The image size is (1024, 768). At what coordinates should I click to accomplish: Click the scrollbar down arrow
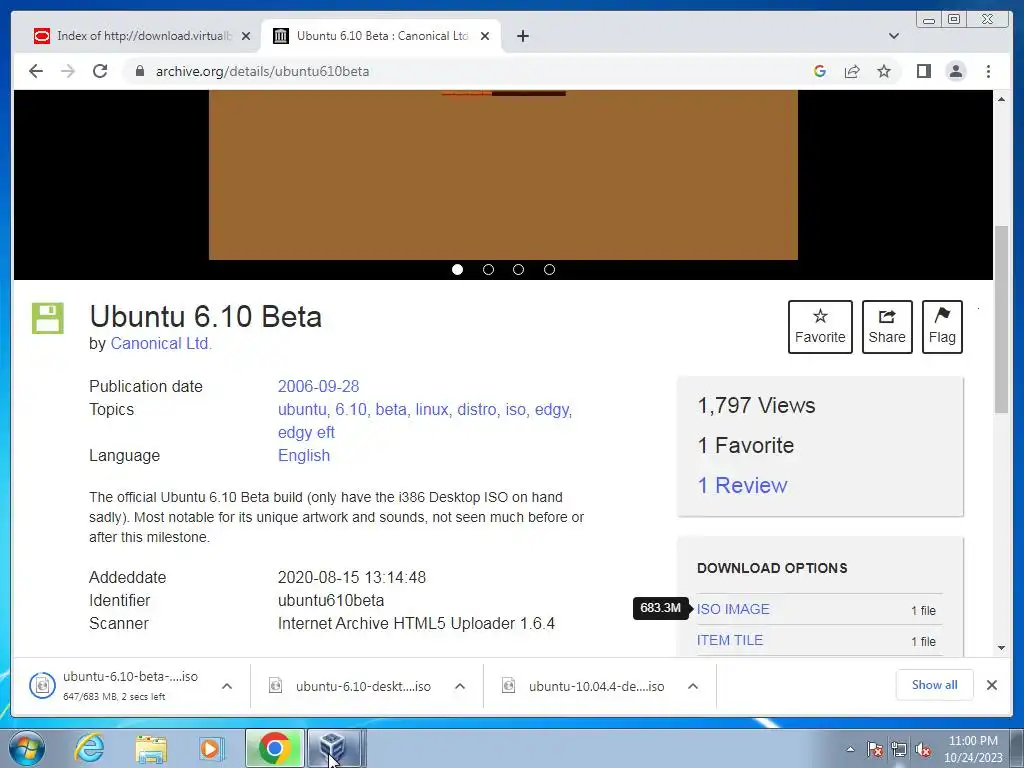[1001, 648]
